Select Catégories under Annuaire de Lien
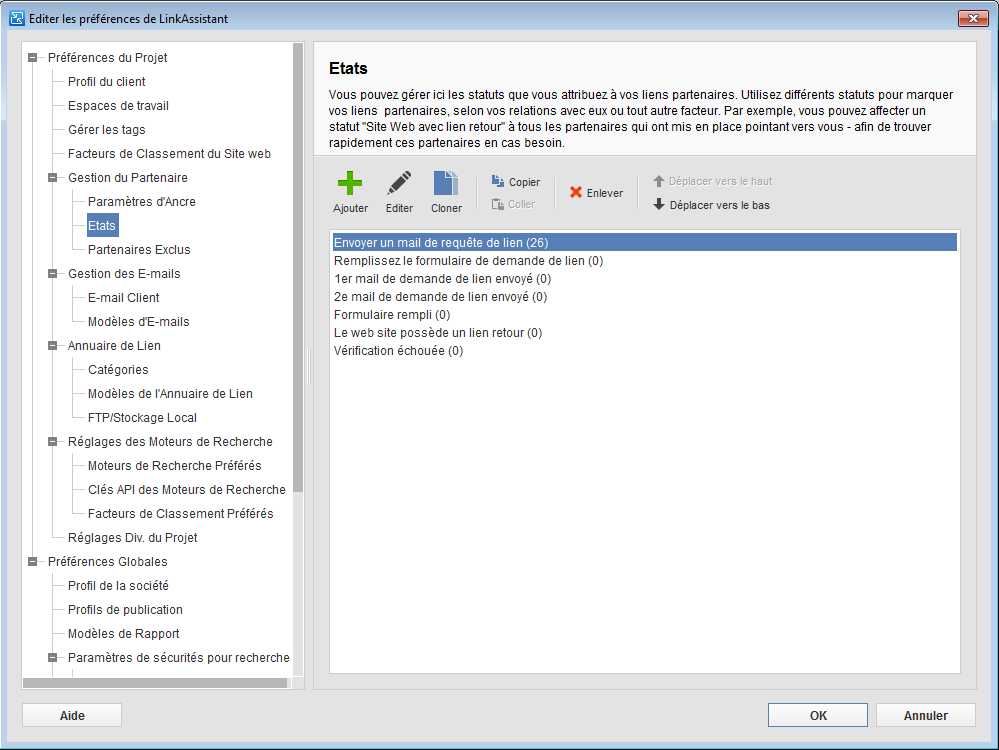The image size is (999, 750). (118, 370)
